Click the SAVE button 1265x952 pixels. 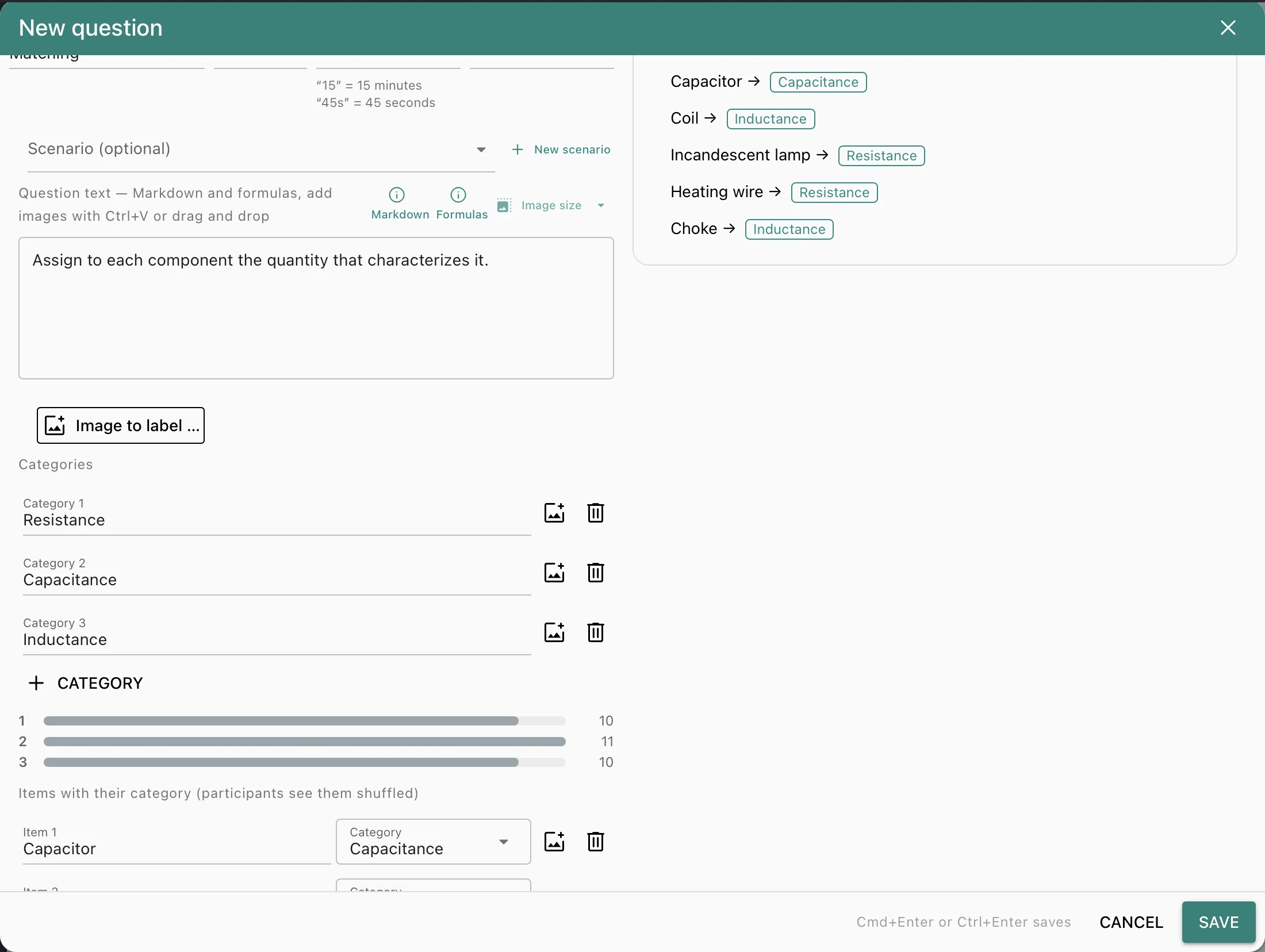point(1218,922)
